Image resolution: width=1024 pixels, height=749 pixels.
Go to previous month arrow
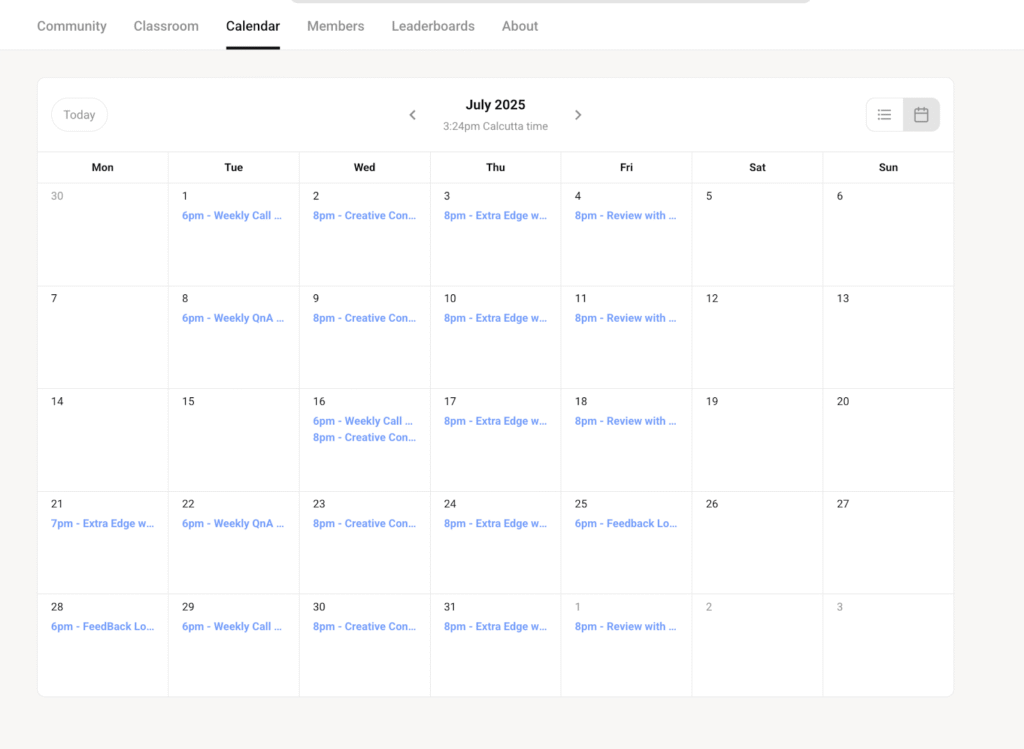[412, 115]
